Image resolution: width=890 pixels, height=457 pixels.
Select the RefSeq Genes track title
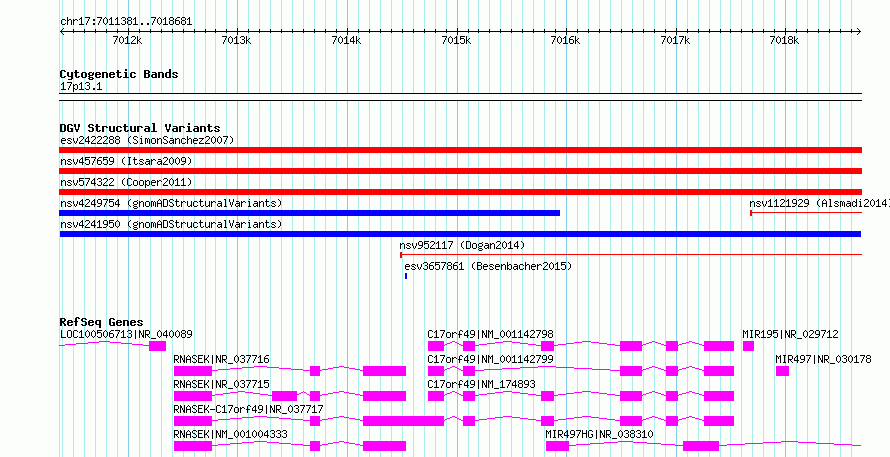(101, 322)
